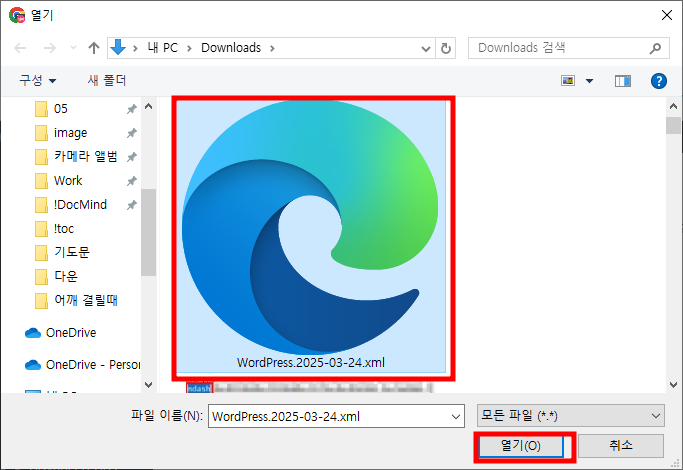
Task: Click the Forward navigation arrow
Action: (x=50, y=48)
